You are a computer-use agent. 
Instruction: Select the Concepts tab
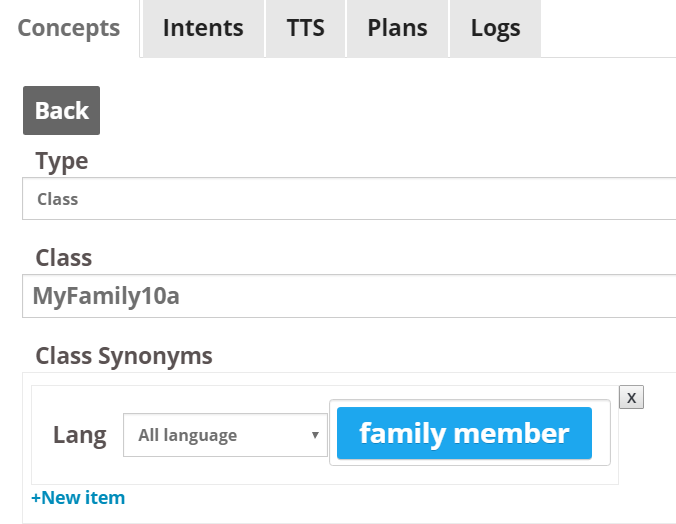click(x=69, y=28)
